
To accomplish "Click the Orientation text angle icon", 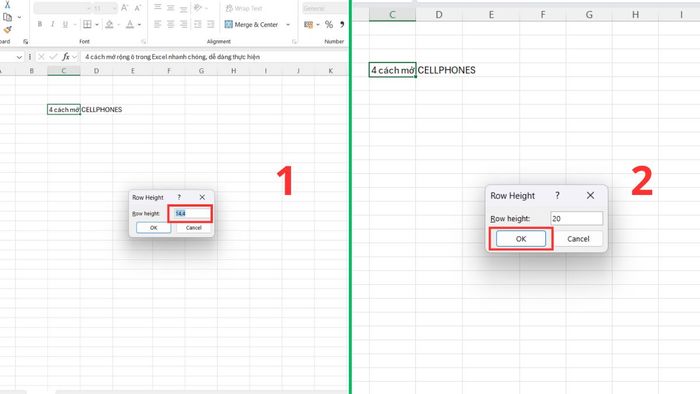I will 198,8.
